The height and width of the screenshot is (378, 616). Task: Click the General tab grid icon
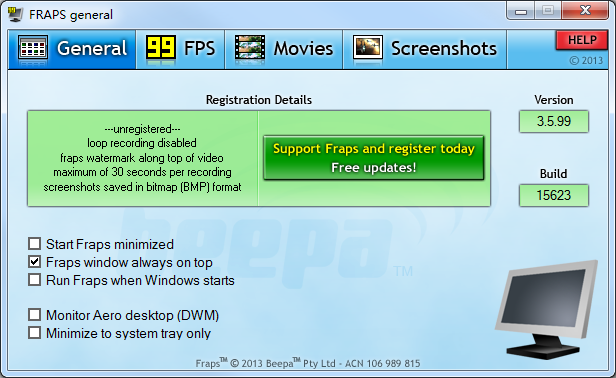coord(33,48)
